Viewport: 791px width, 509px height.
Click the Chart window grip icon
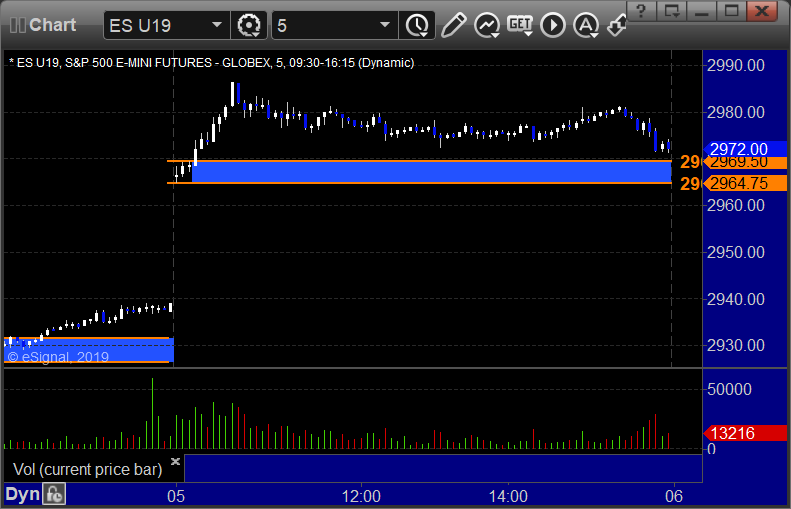pyautogui.click(x=17, y=25)
